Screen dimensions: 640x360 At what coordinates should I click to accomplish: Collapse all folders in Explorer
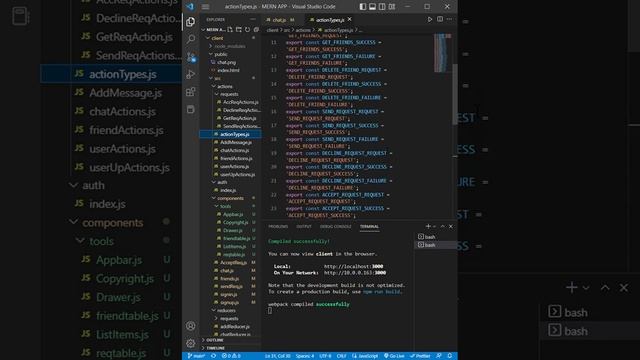click(256, 30)
